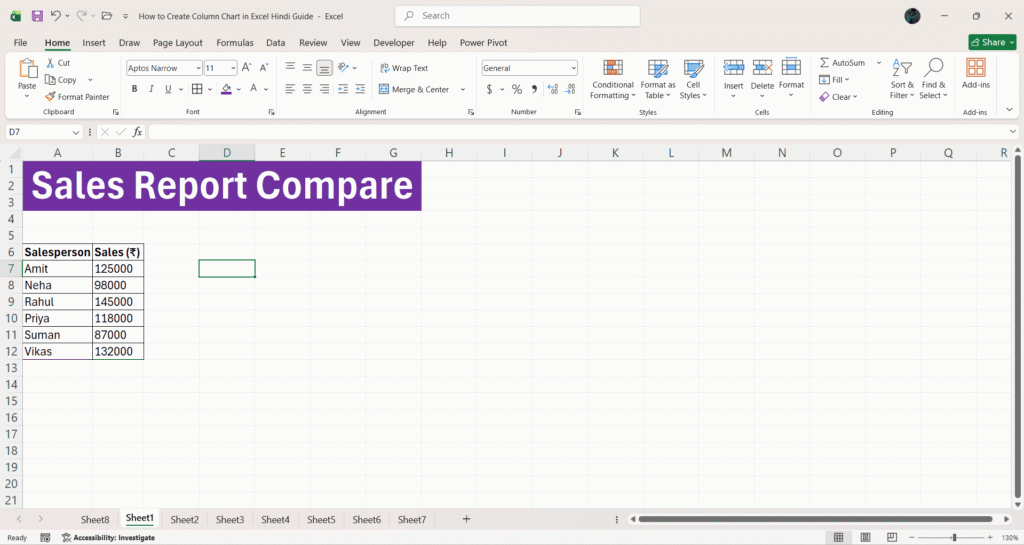This screenshot has width=1024, height=545.
Task: Click the Search box in title bar
Action: [517, 16]
